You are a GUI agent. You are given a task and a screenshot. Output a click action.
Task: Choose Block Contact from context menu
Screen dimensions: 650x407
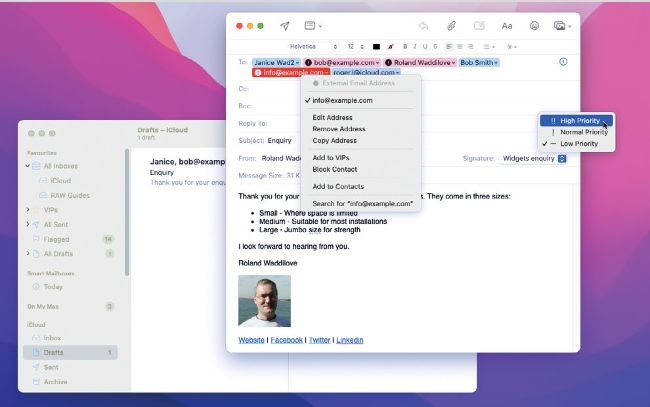[334, 169]
